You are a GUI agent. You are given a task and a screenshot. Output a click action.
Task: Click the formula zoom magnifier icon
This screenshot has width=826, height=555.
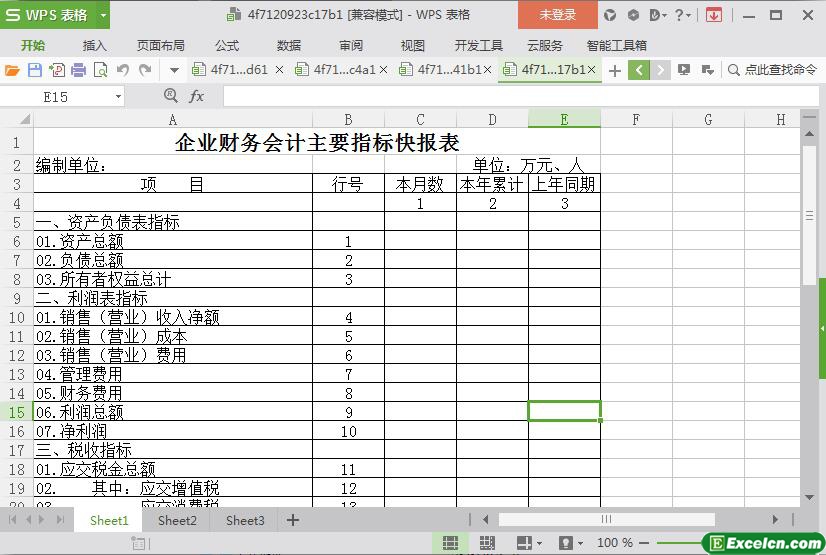coord(170,95)
